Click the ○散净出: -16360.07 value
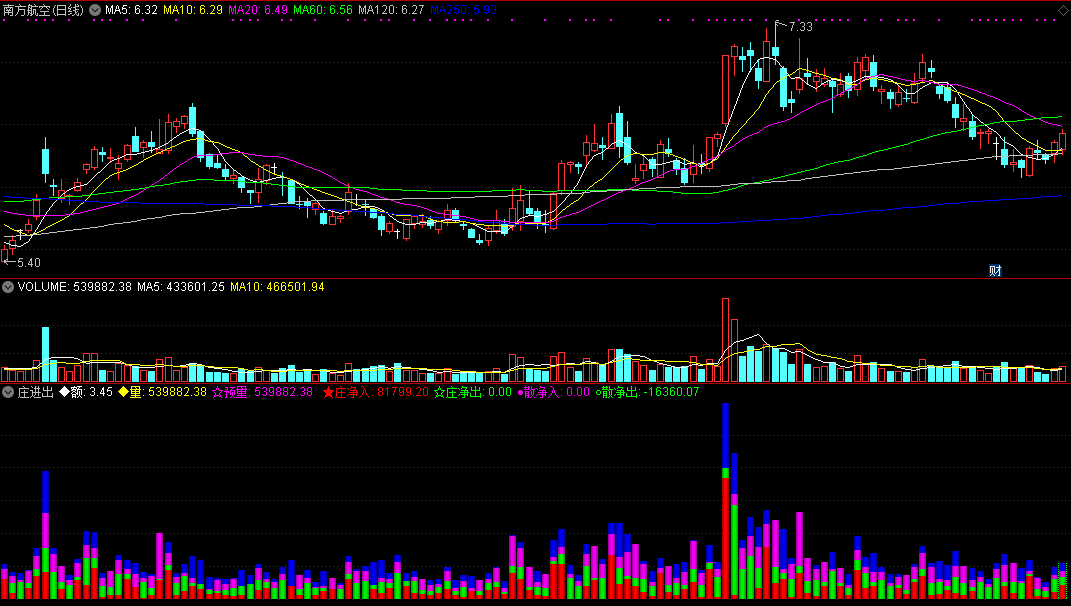Screen dimensions: 1071x606 coord(647,392)
